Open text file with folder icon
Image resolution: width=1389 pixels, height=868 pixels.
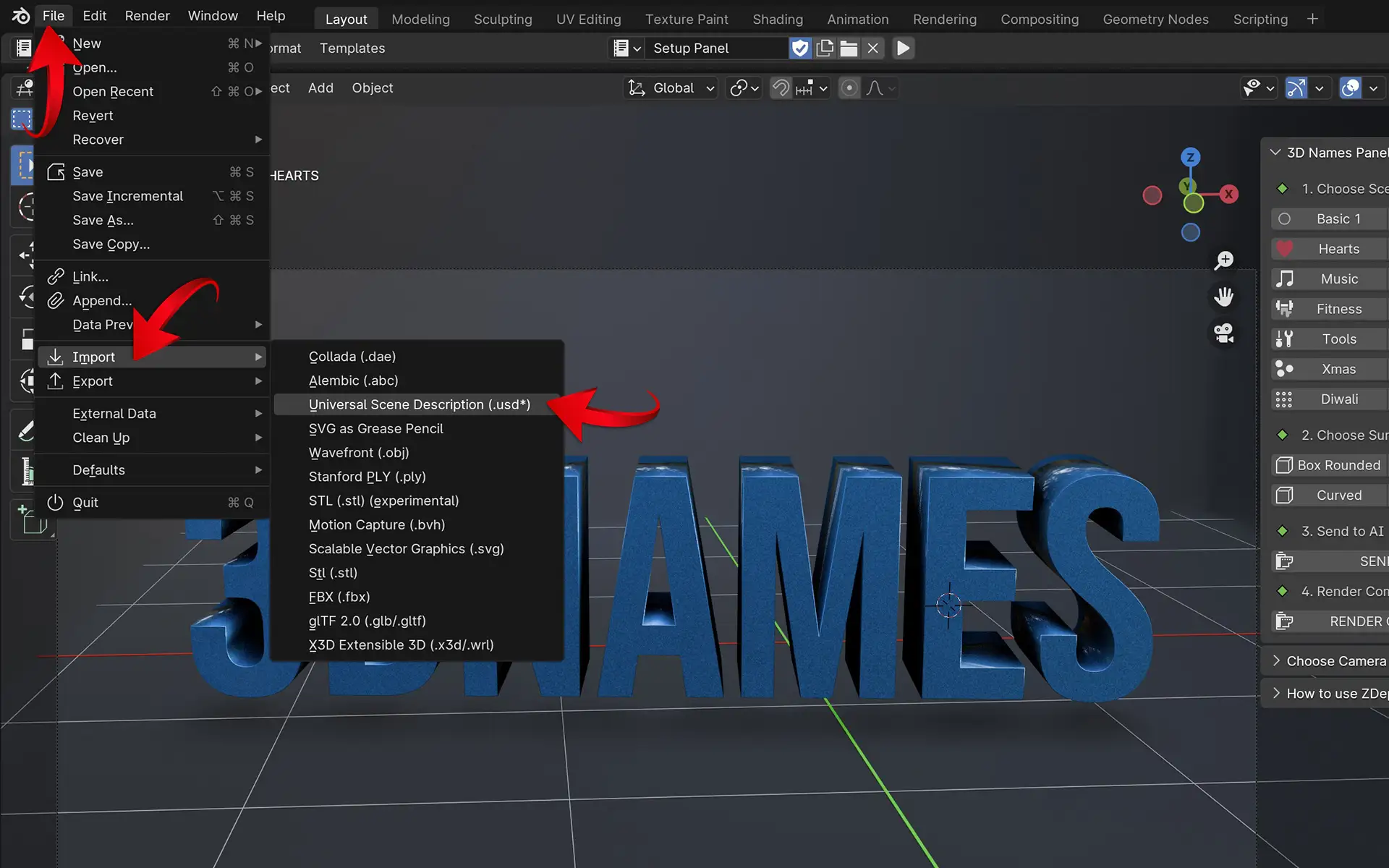tap(849, 48)
